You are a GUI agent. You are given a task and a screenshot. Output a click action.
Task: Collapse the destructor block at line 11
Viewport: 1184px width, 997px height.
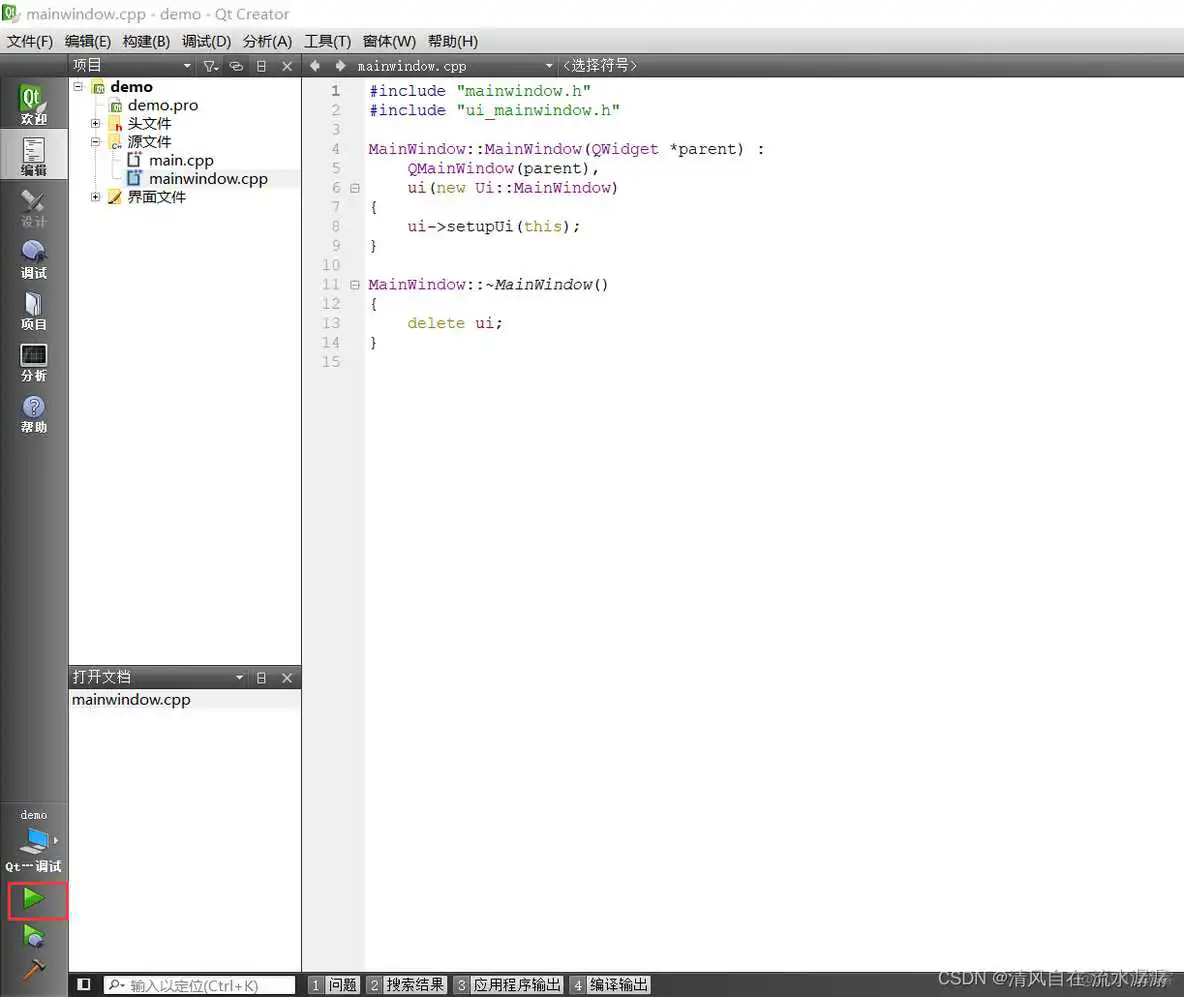pyautogui.click(x=355, y=284)
